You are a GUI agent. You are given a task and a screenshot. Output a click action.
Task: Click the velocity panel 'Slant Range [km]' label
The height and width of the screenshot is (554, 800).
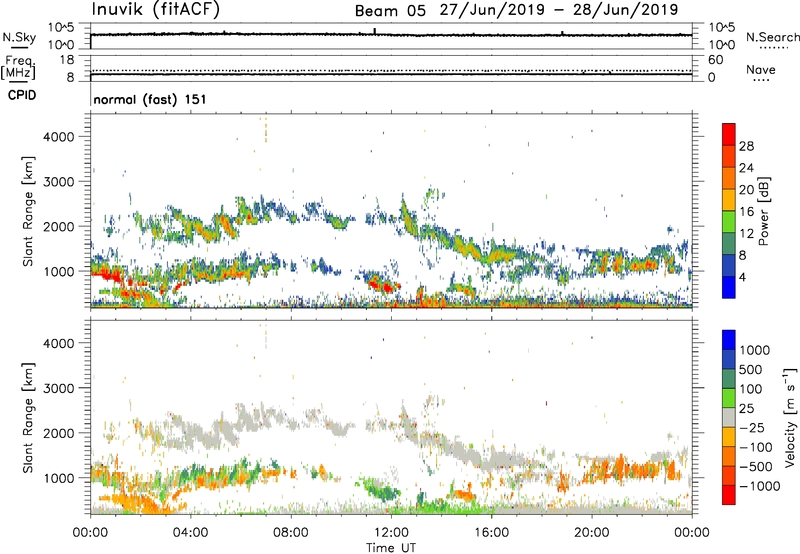click(28, 418)
